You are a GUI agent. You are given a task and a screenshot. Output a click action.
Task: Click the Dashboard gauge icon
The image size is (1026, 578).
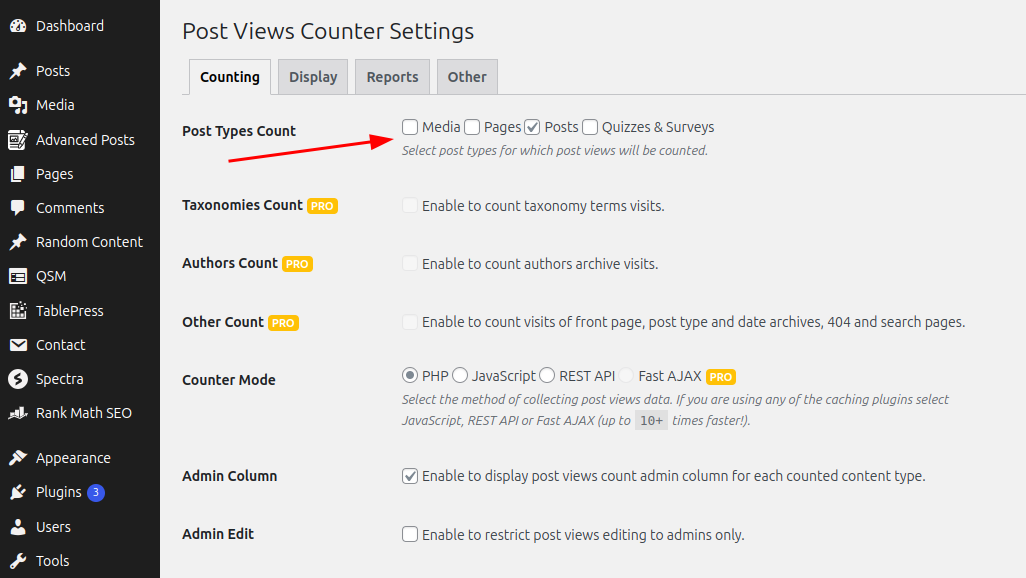pos(18,26)
